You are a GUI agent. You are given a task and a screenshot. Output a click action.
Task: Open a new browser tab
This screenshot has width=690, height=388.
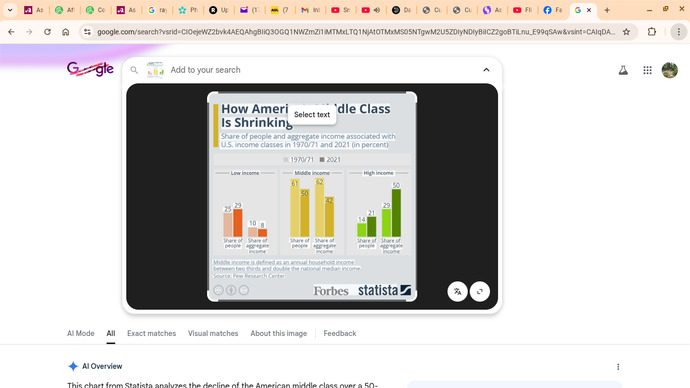(x=607, y=10)
